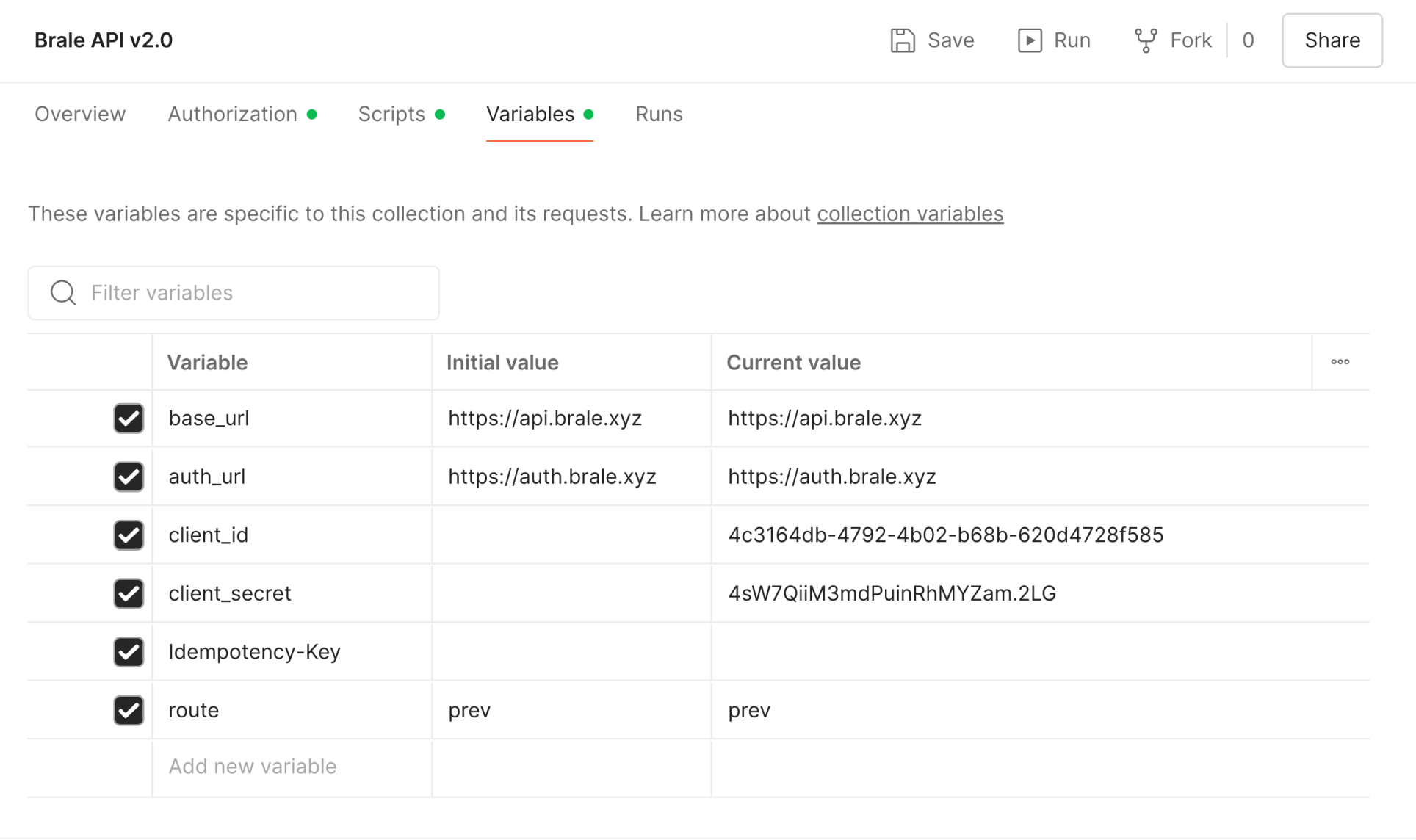
Task: Toggle the client_id variable checkbox
Action: pos(129,535)
